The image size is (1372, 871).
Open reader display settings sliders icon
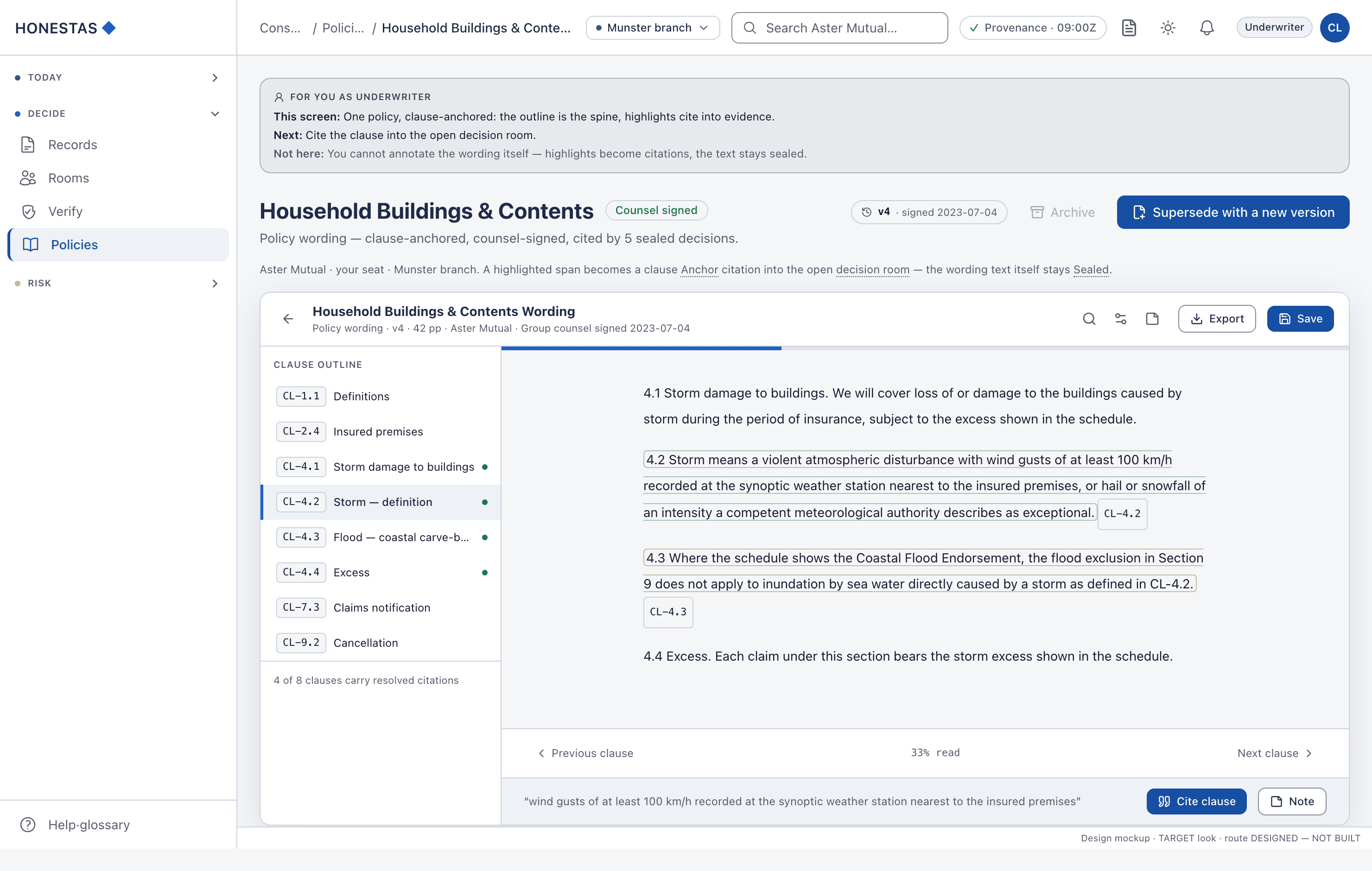[x=1121, y=318]
